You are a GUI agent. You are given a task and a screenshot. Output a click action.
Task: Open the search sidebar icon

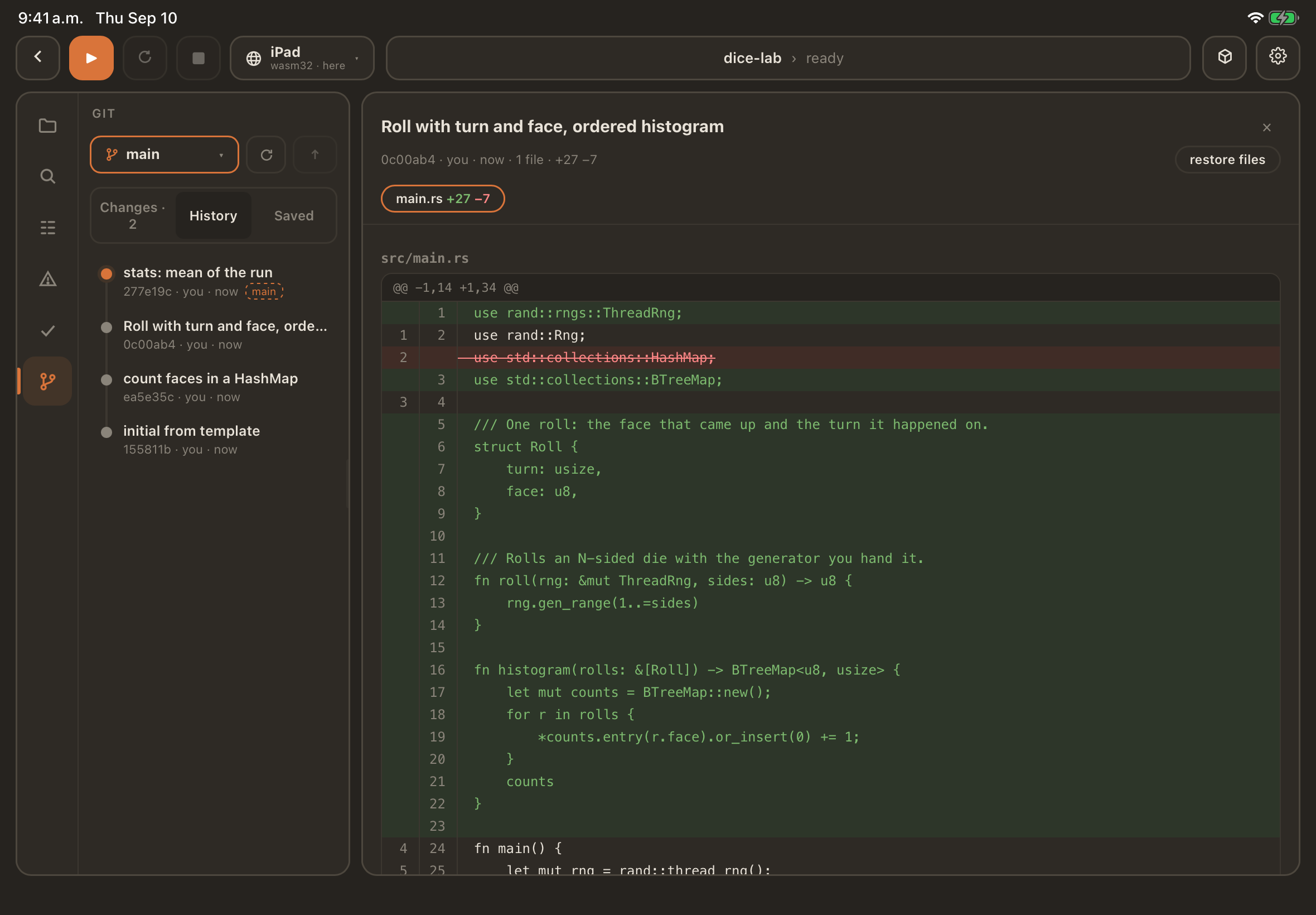47,176
